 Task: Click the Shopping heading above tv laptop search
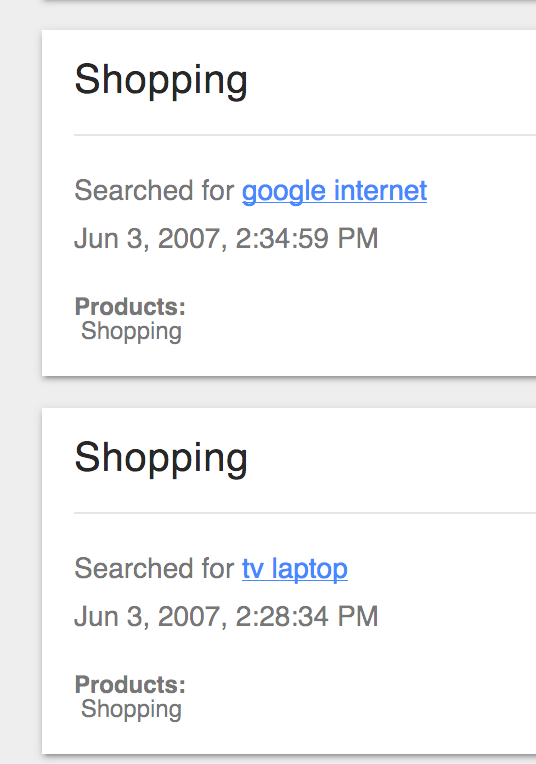tap(161, 458)
